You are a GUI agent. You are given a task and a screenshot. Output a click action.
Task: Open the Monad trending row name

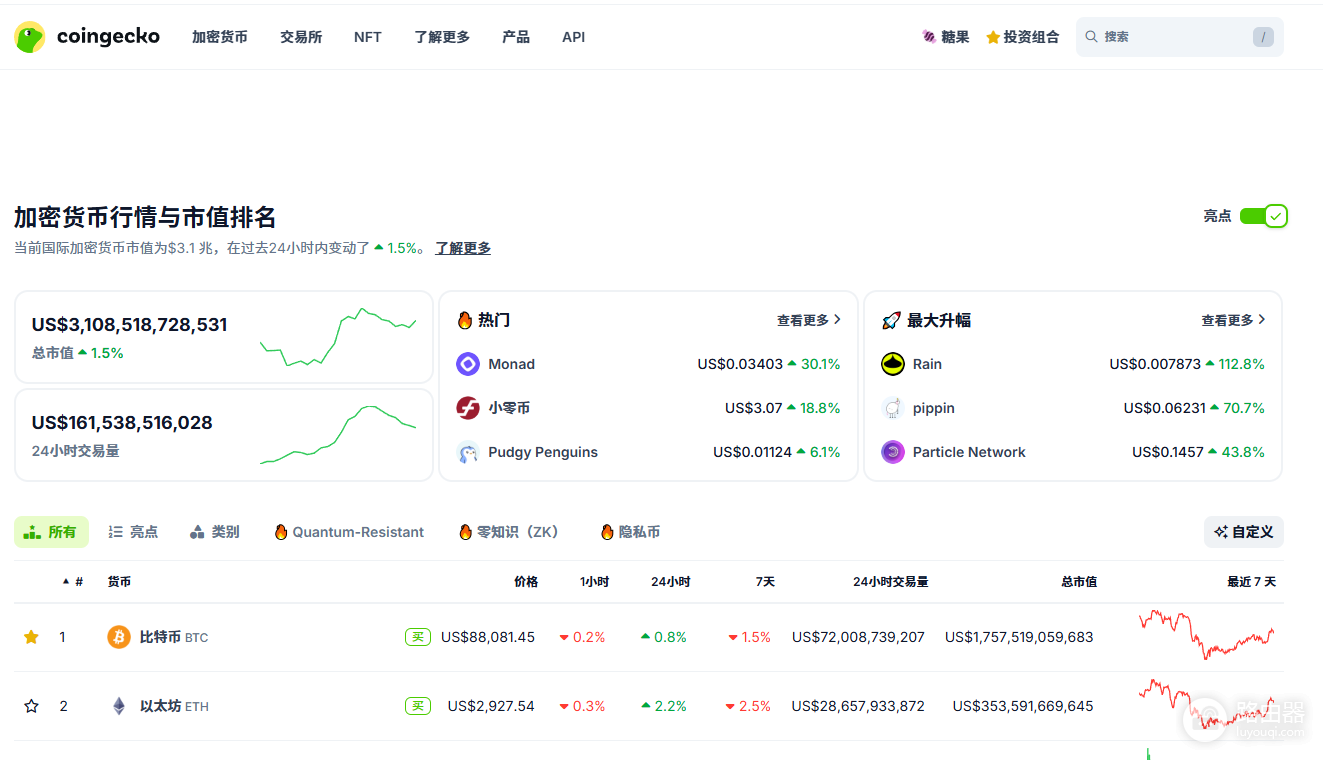(511, 364)
